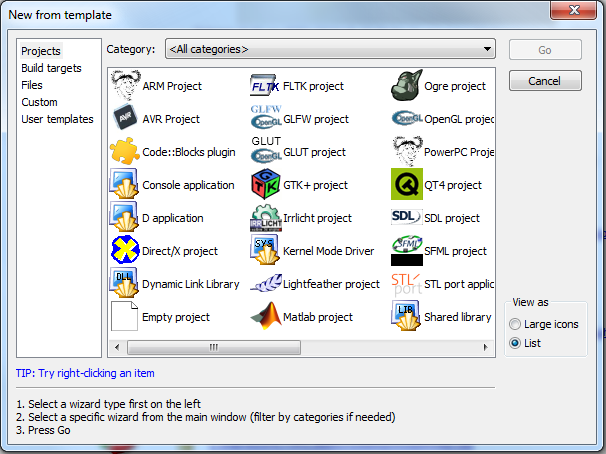Viewport: 606px width, 454px height.
Task: Select the SFML project icon
Action: (407, 250)
